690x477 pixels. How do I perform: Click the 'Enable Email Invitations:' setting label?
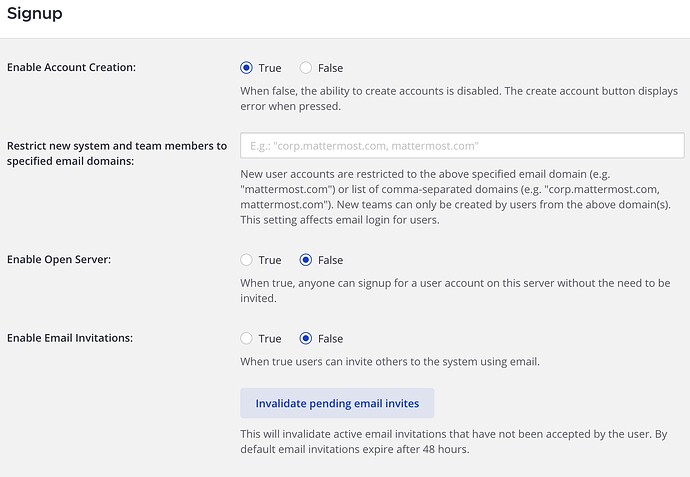70,338
